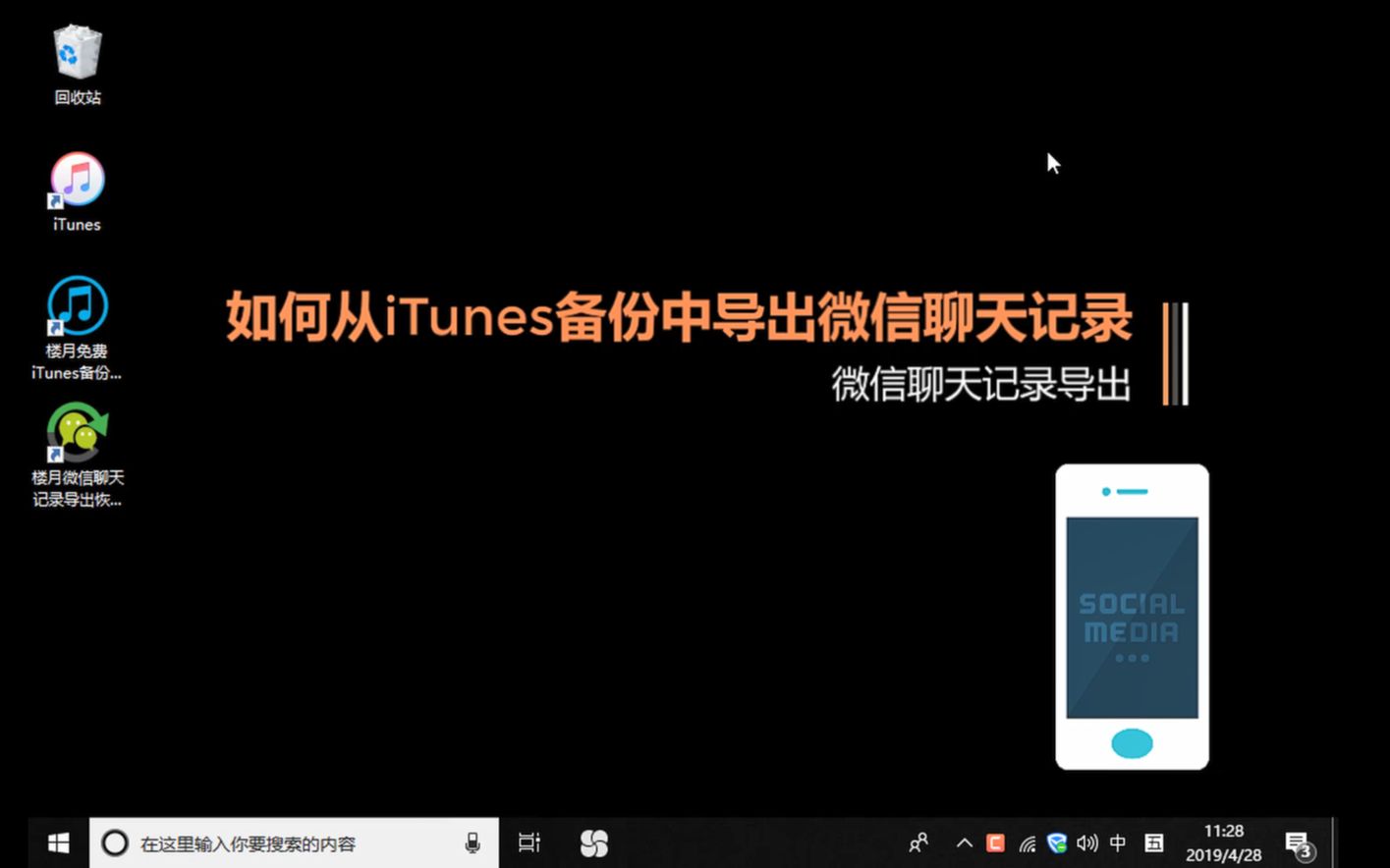This screenshot has width=1390, height=868.
Task: Click the microphone icon in the search box
Action: (473, 843)
